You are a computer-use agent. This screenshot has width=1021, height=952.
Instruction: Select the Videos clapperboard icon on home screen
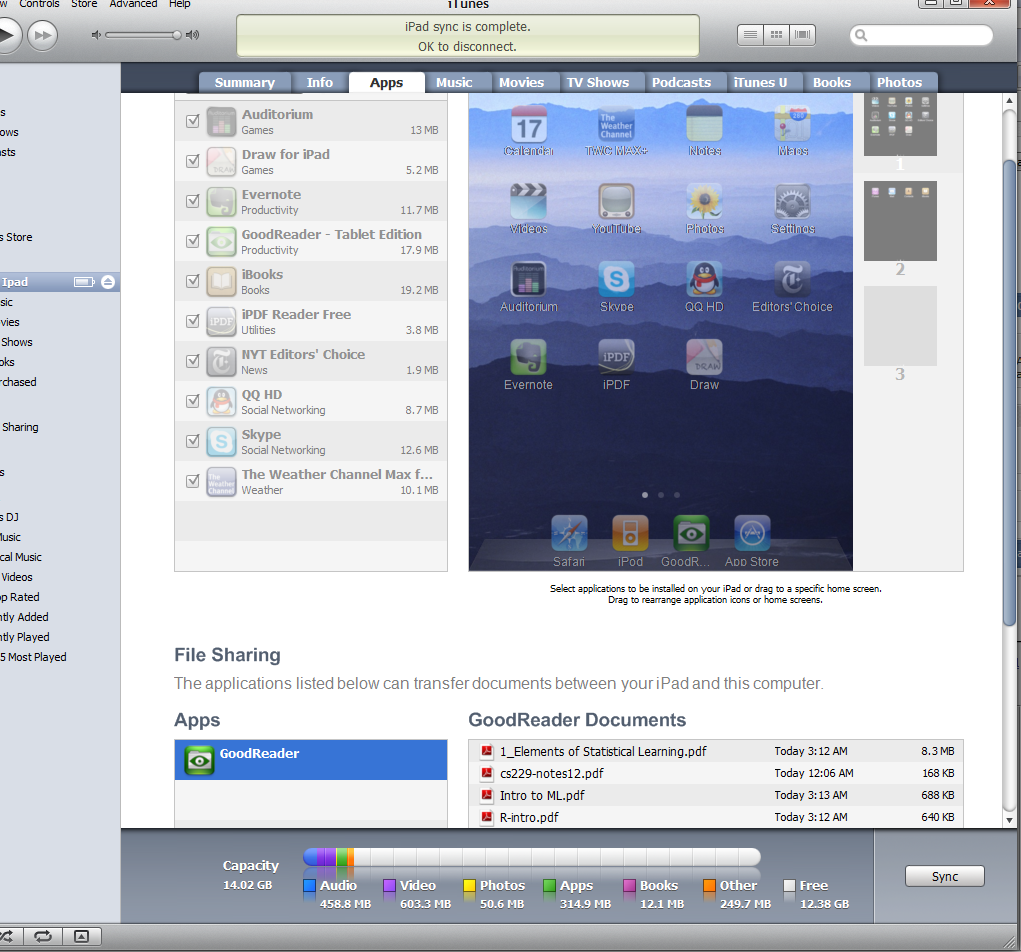(528, 202)
